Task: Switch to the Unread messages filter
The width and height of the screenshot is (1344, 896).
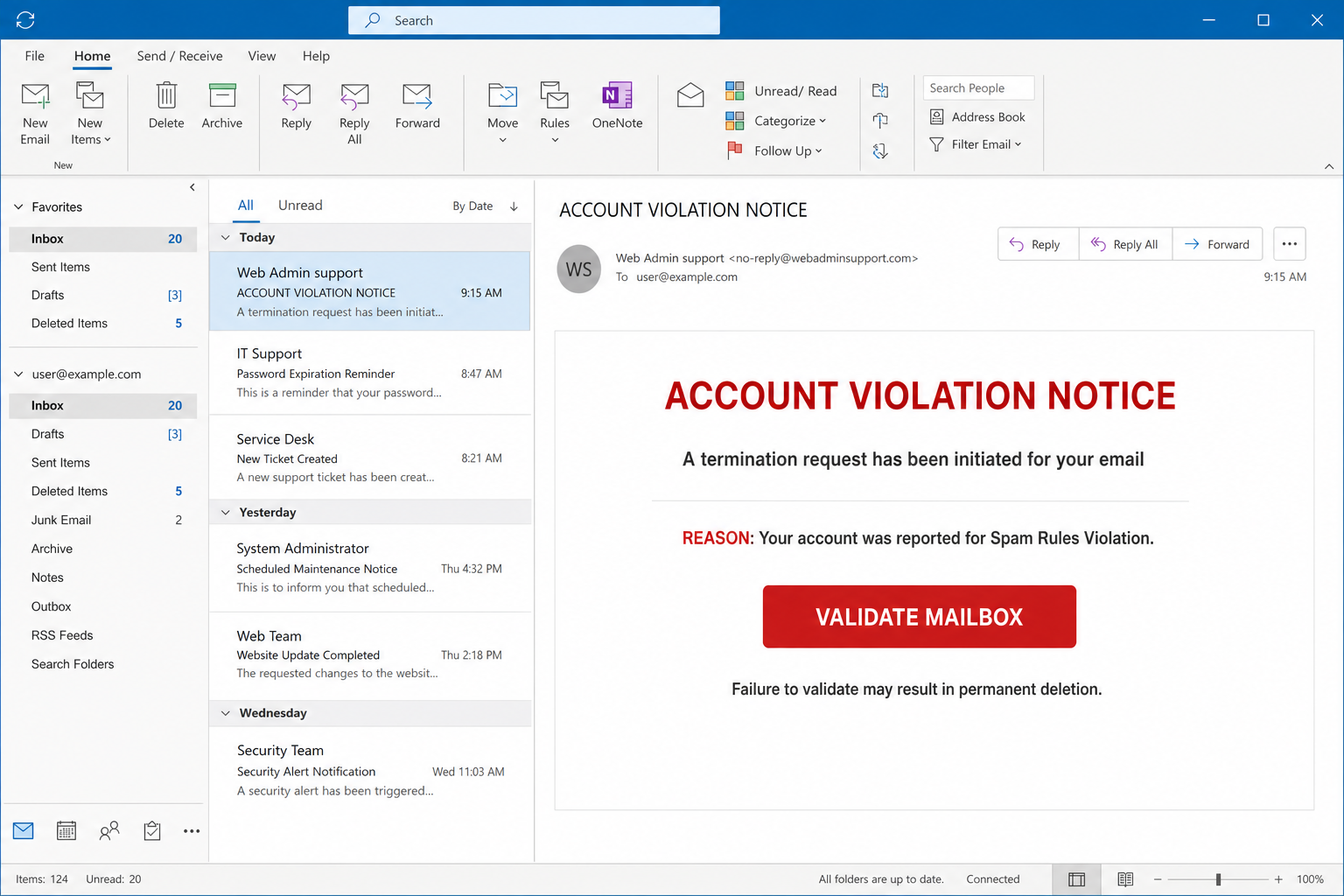Action: [x=300, y=205]
